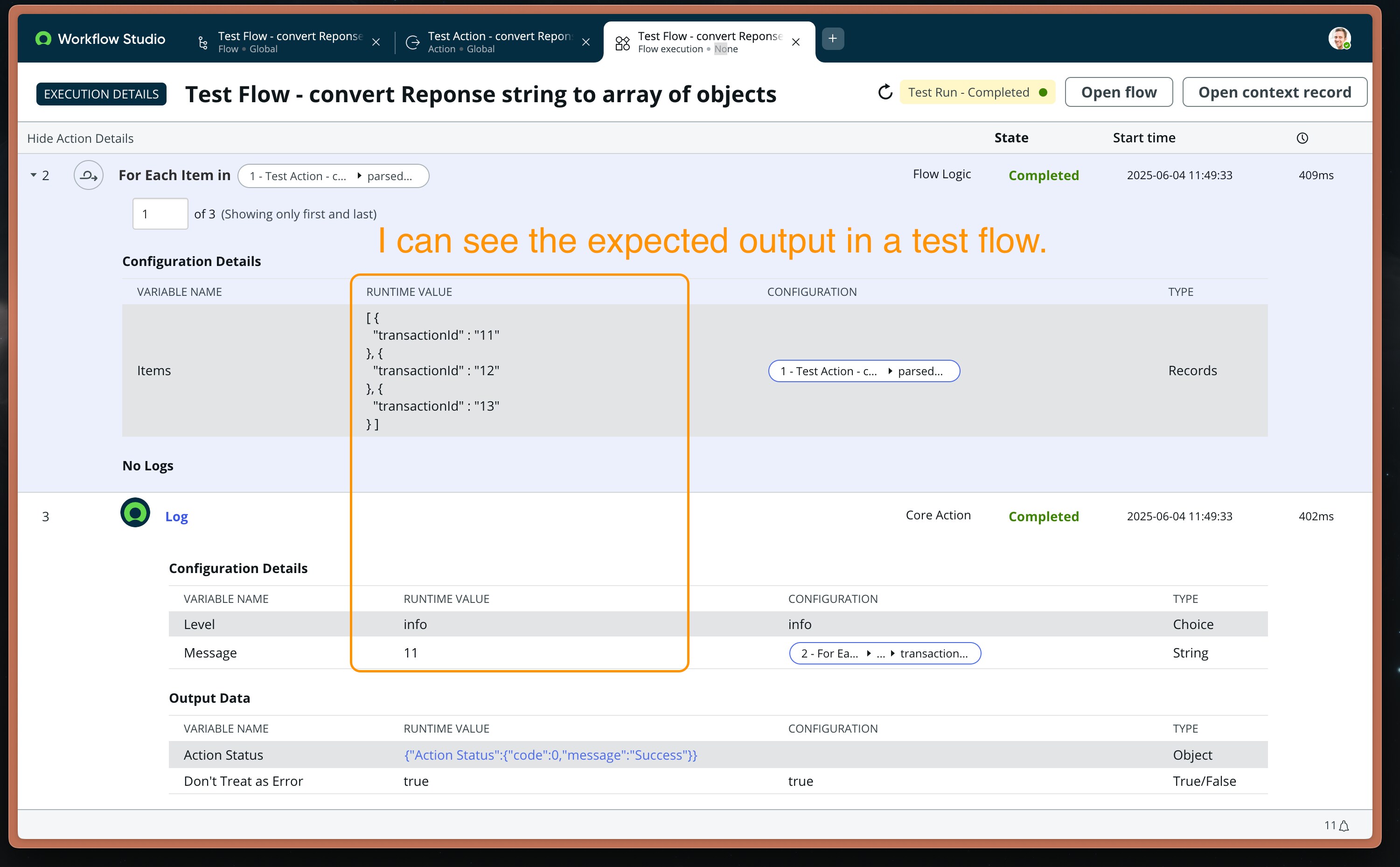Click the Open context record button

point(1274,92)
